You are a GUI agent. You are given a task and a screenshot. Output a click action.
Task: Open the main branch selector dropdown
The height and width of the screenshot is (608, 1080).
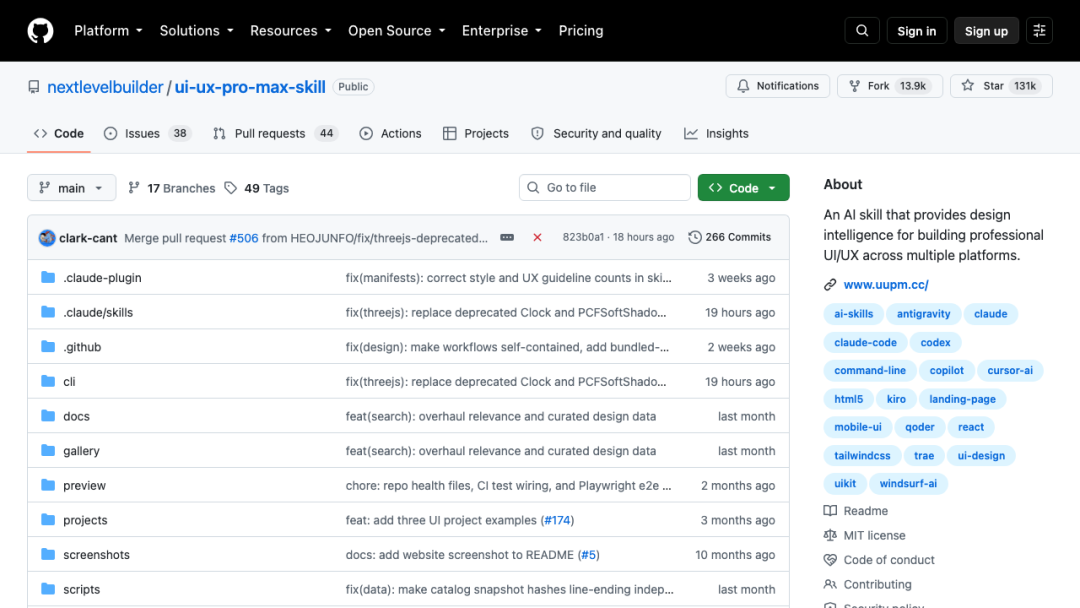pyautogui.click(x=72, y=188)
